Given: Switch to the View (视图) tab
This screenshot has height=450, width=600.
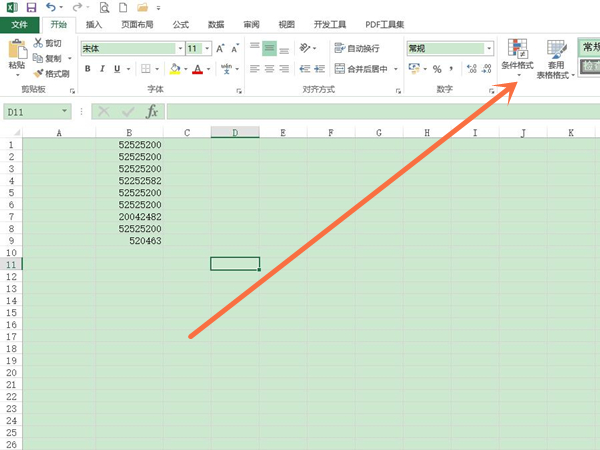Looking at the screenshot, I should (x=287, y=25).
